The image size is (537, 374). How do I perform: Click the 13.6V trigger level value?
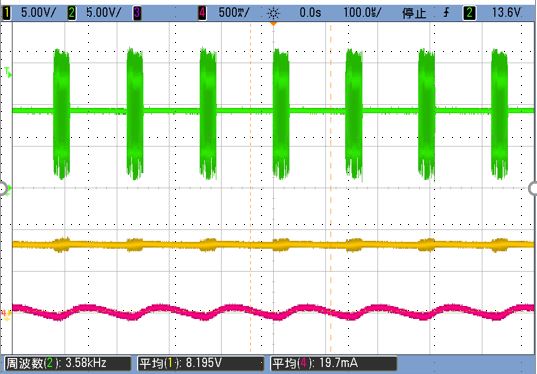[507, 13]
